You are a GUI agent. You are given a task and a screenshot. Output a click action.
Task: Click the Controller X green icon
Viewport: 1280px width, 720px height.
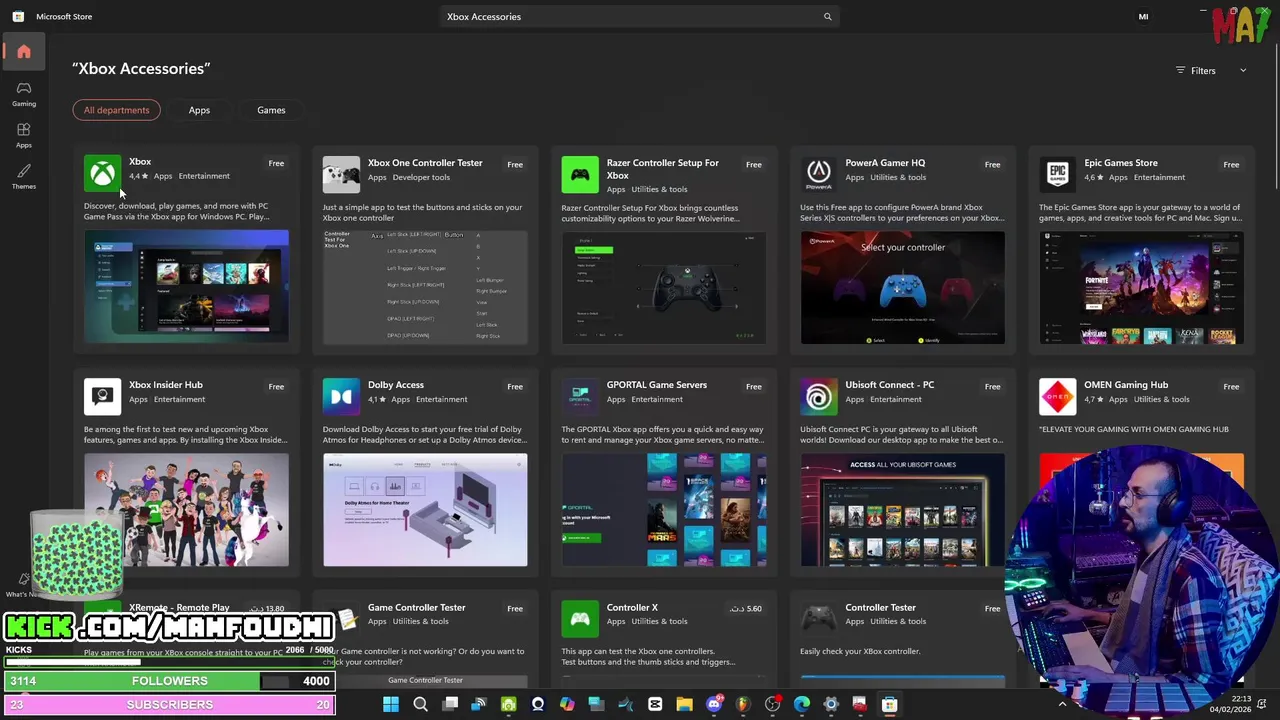(x=580, y=619)
